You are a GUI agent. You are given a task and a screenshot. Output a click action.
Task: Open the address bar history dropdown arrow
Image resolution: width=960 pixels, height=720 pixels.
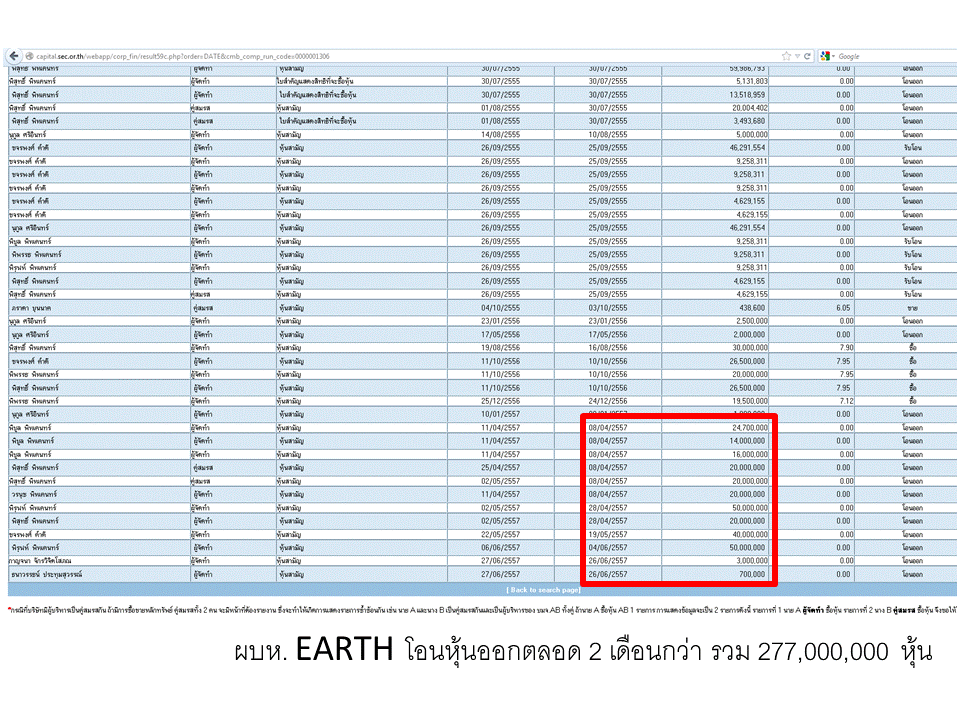(x=797, y=56)
